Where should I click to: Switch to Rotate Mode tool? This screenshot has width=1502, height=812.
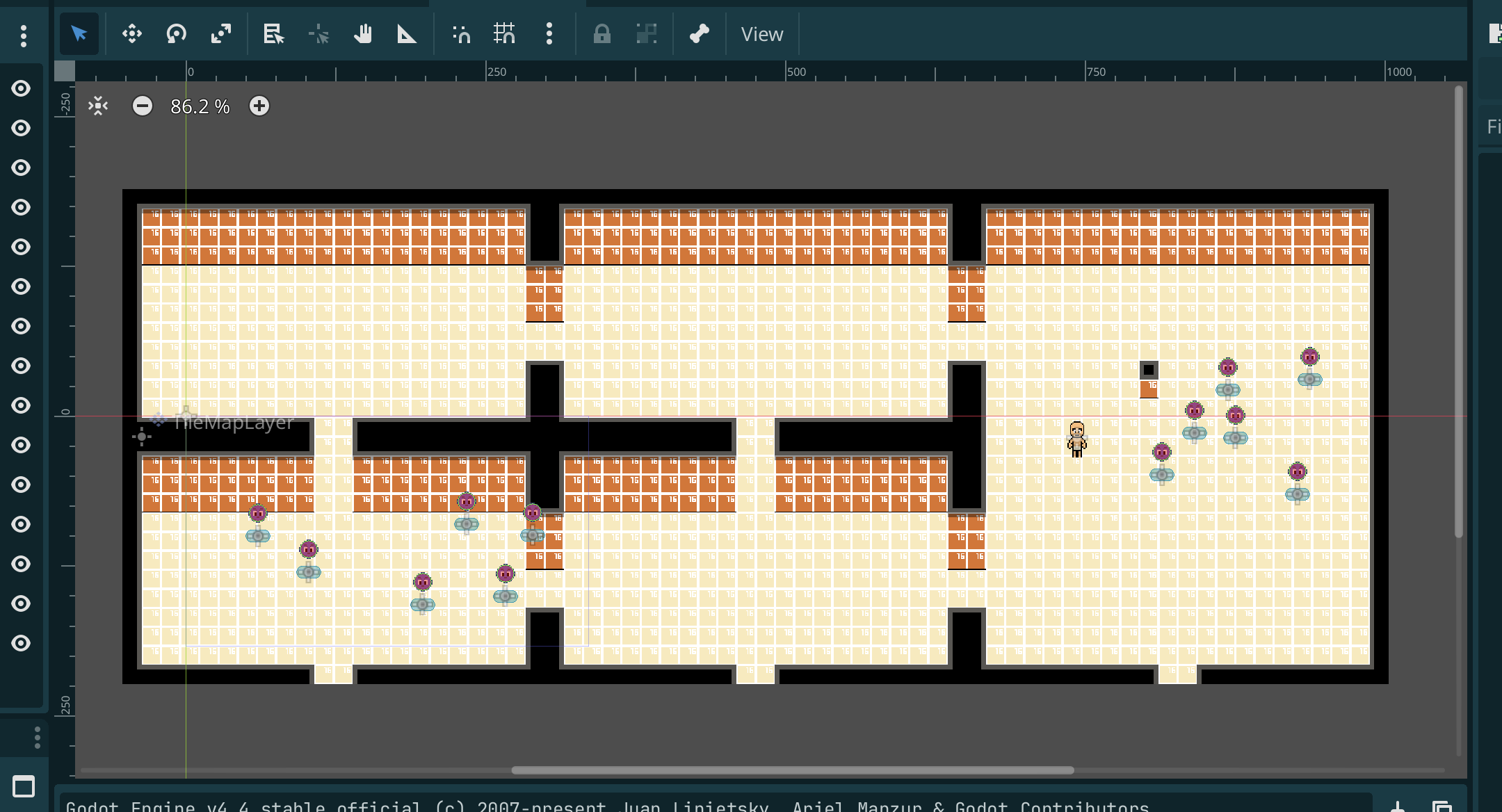click(x=177, y=33)
